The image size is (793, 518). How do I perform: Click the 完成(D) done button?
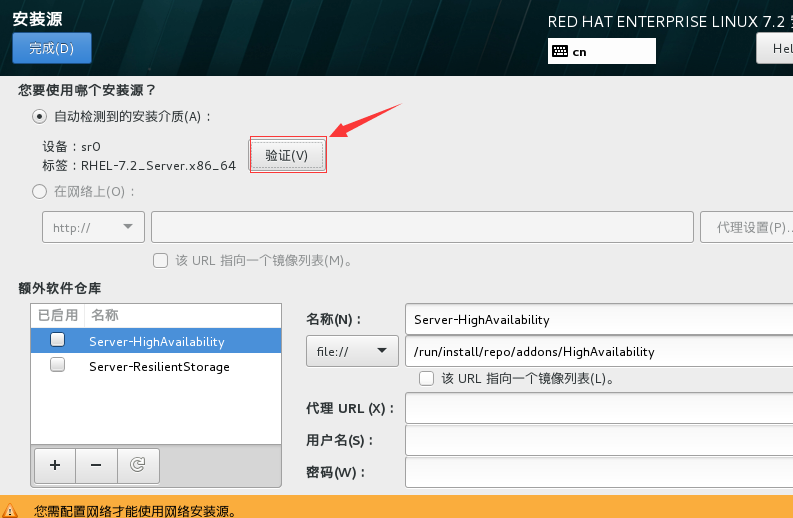(52, 48)
